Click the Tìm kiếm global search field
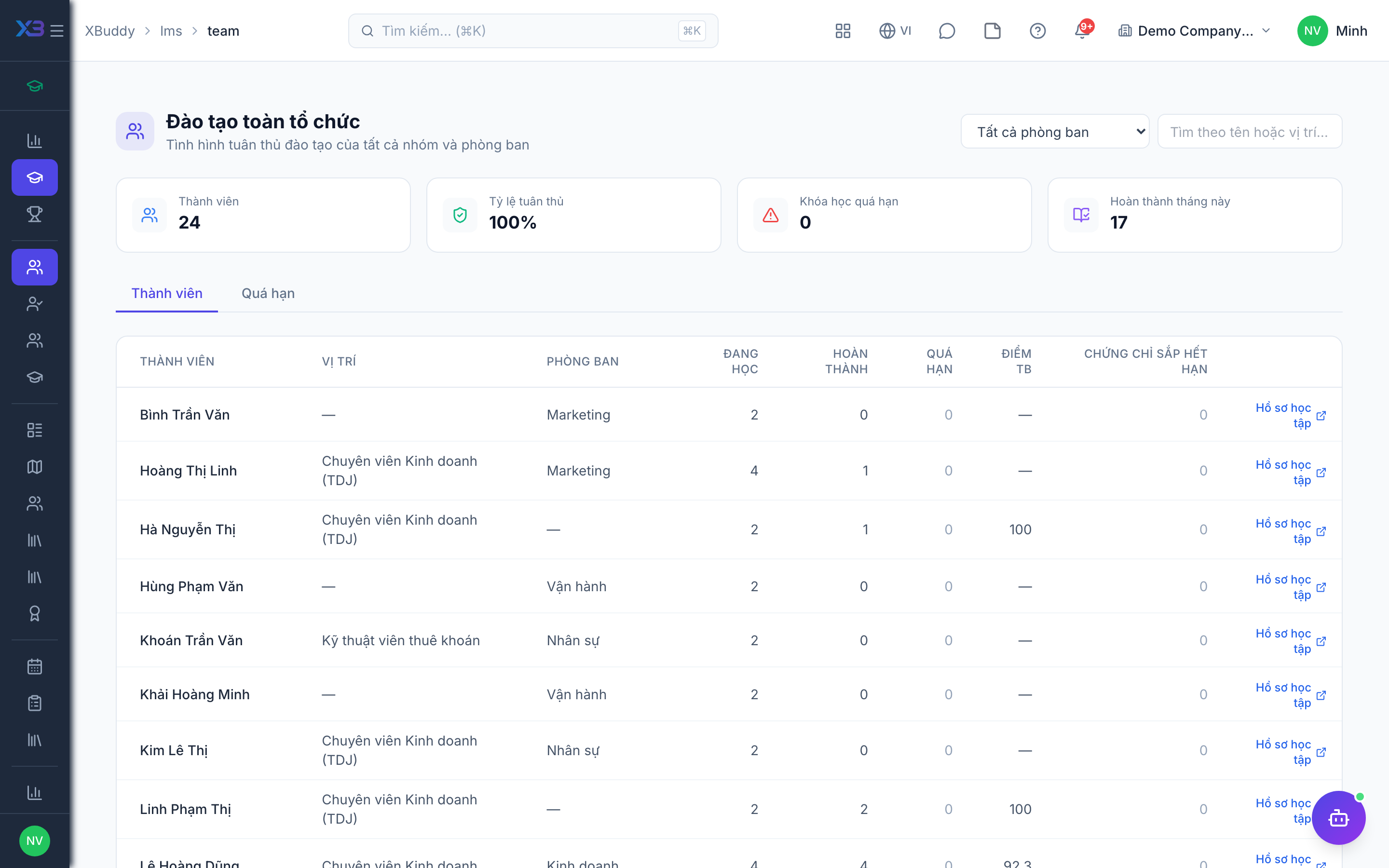This screenshot has height=868, width=1389. pyautogui.click(x=533, y=30)
